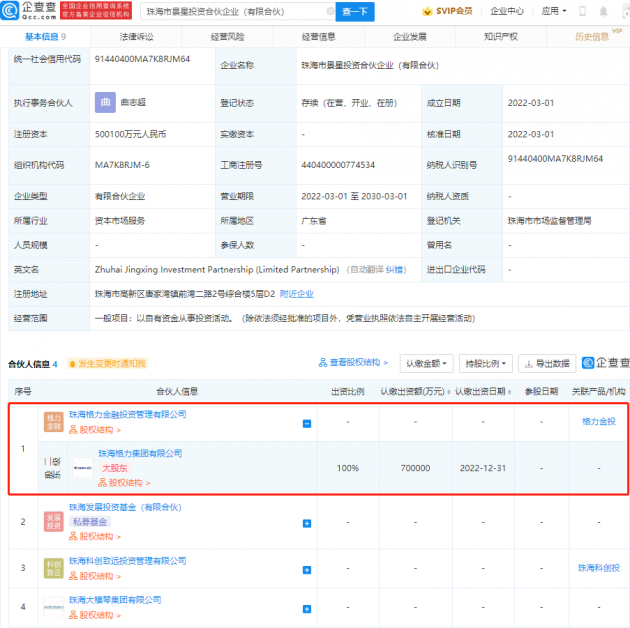Expand row 2 with the plus icon
630x628 pixels.
pos(307,524)
